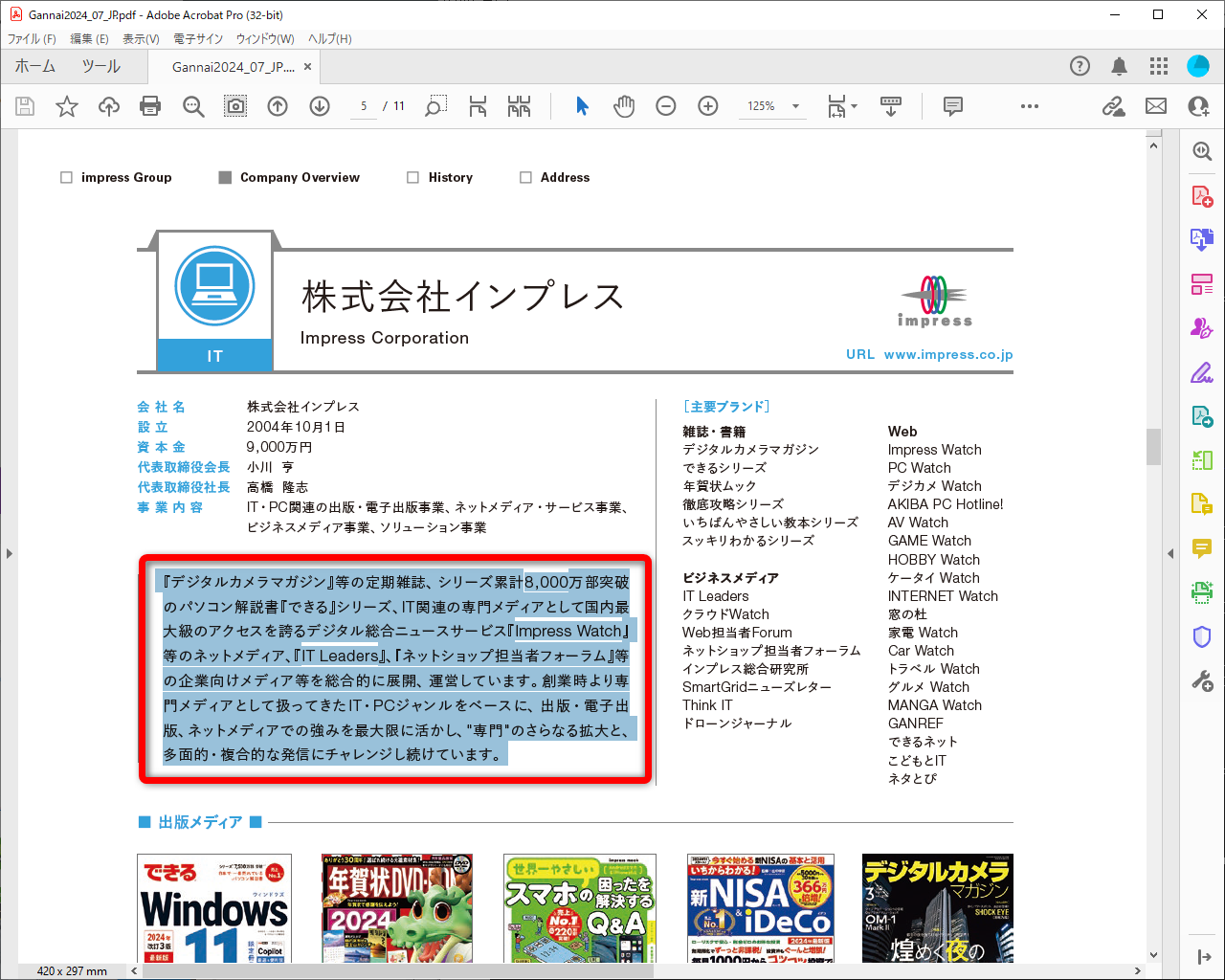Zoom in with the plus button

[707, 106]
